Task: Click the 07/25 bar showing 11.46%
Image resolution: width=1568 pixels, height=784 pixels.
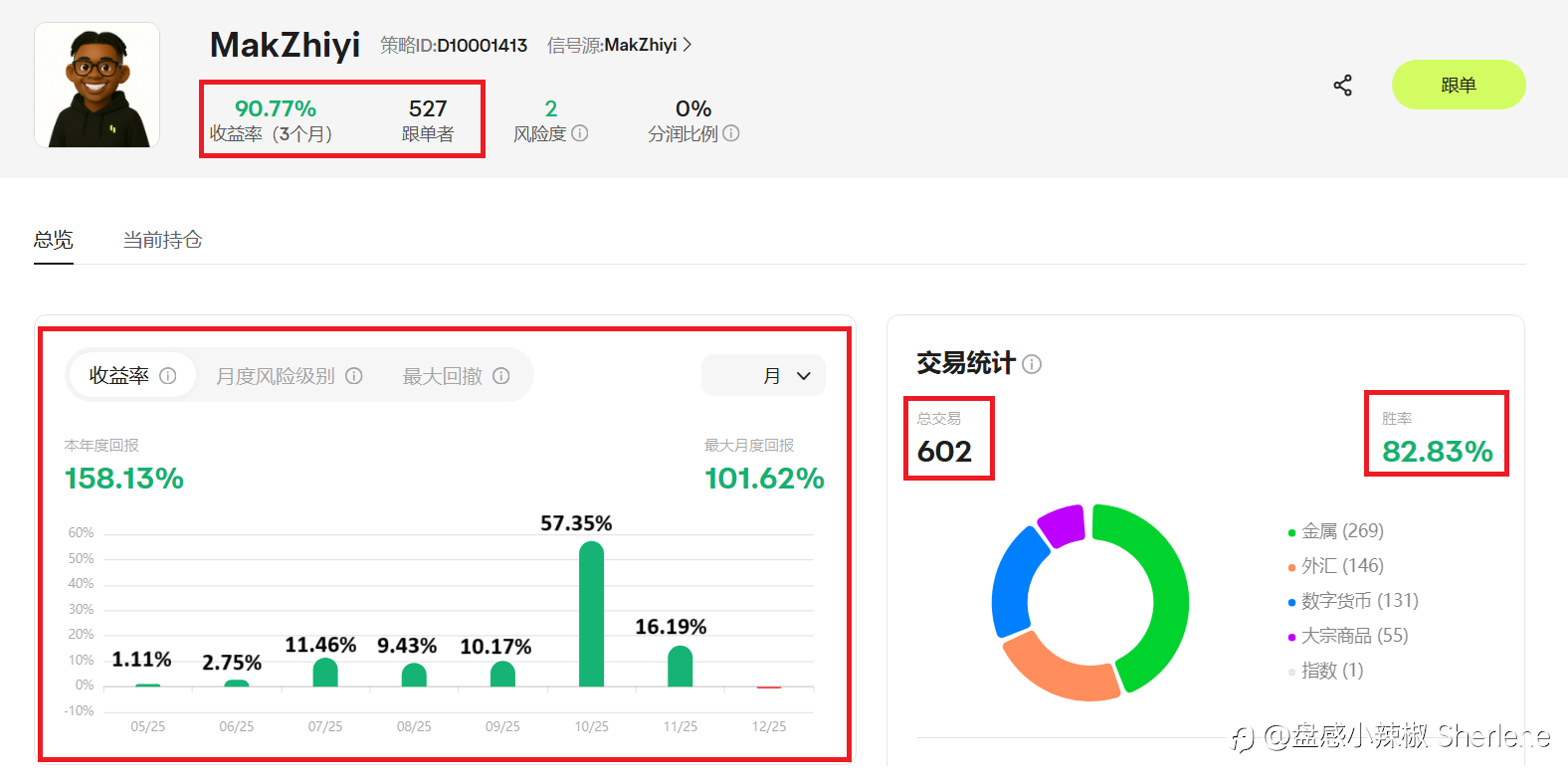Action: click(325, 673)
